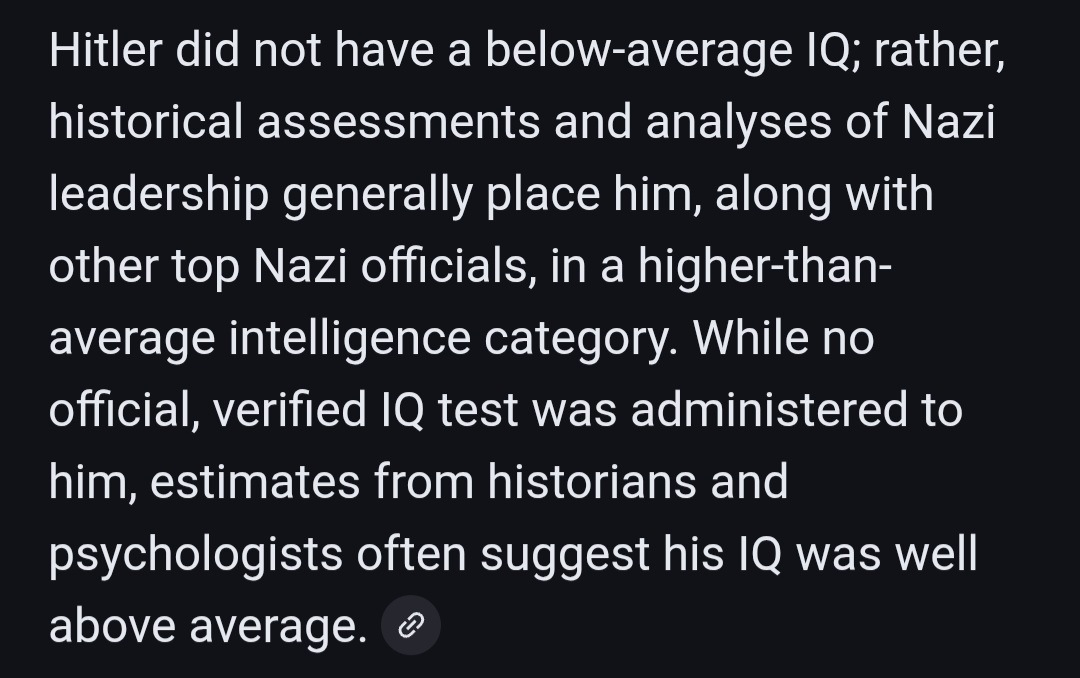Click the word "above" in last line
The image size is (1080, 678).
point(111,626)
